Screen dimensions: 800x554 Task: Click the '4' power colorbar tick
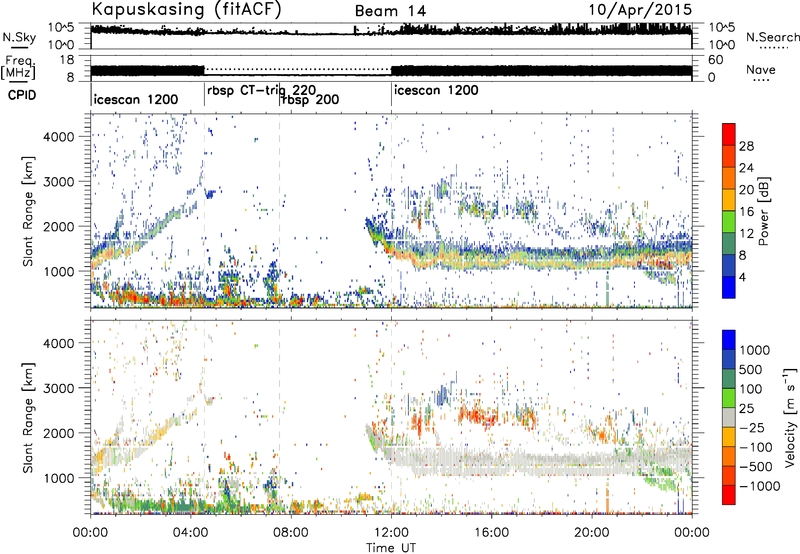pyautogui.click(x=743, y=277)
